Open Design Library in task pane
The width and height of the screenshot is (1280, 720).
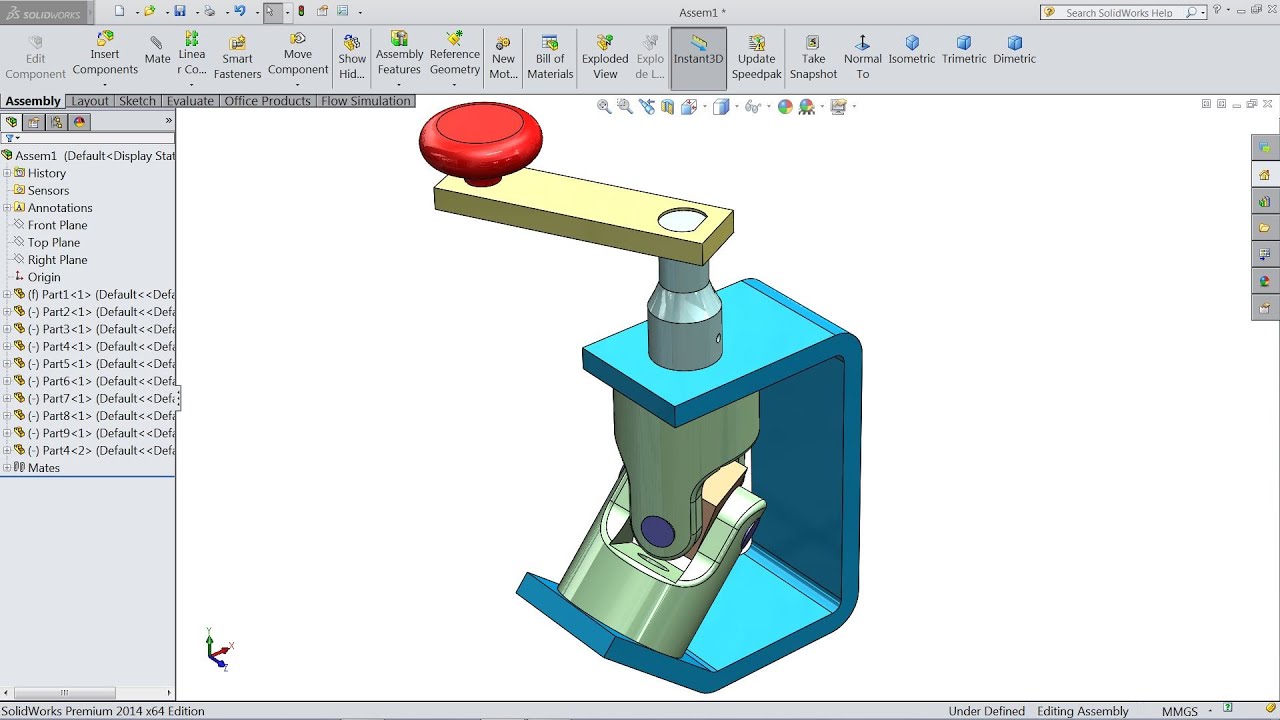1265,201
